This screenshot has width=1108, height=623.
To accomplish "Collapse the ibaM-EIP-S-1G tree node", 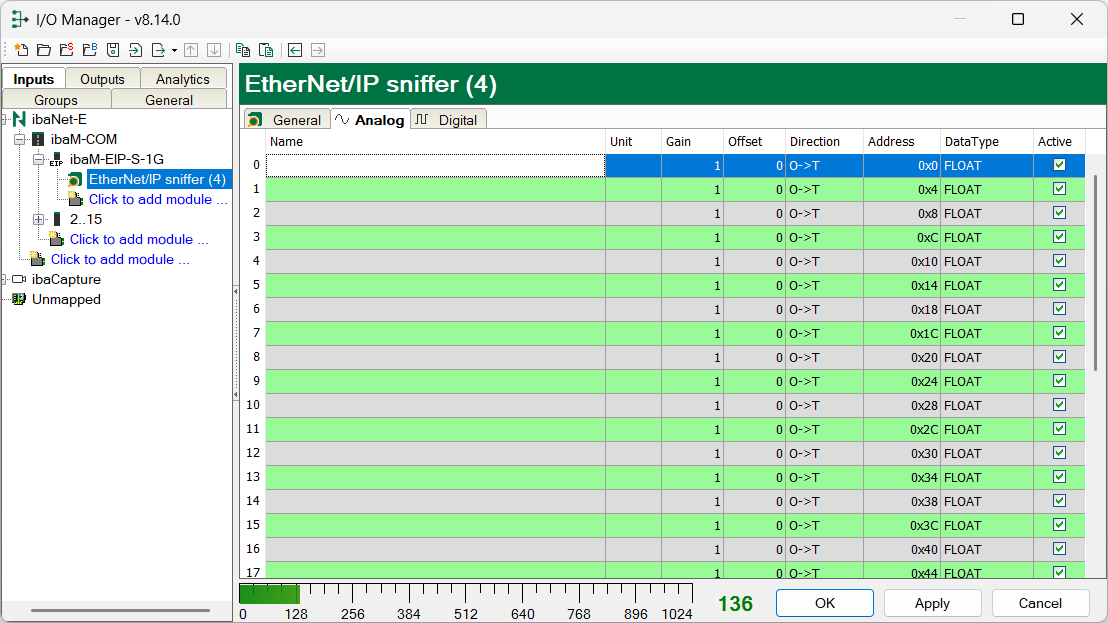I will 39,159.
